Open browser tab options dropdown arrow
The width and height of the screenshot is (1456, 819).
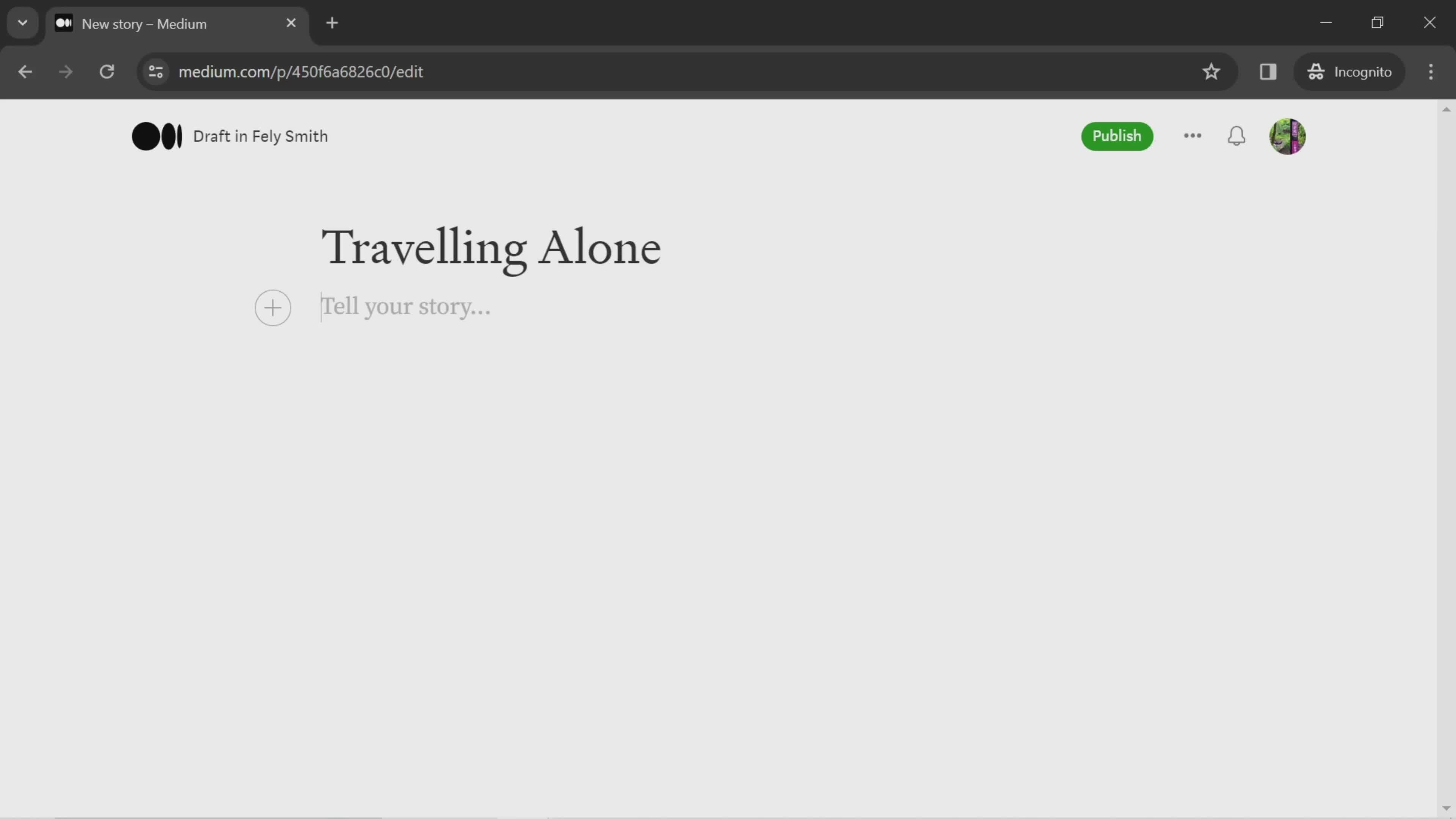[22, 22]
